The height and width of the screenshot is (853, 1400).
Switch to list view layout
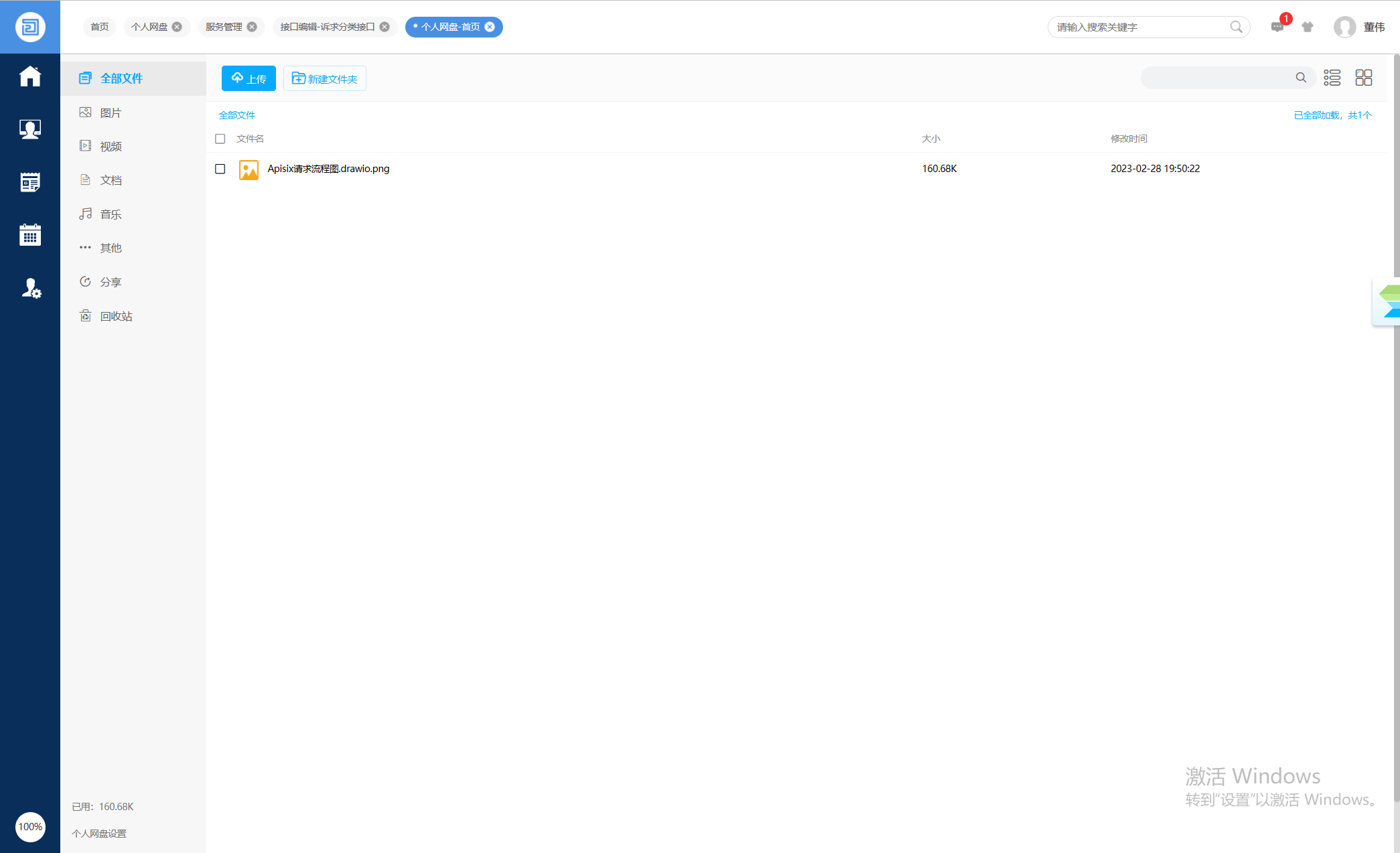pyautogui.click(x=1332, y=78)
